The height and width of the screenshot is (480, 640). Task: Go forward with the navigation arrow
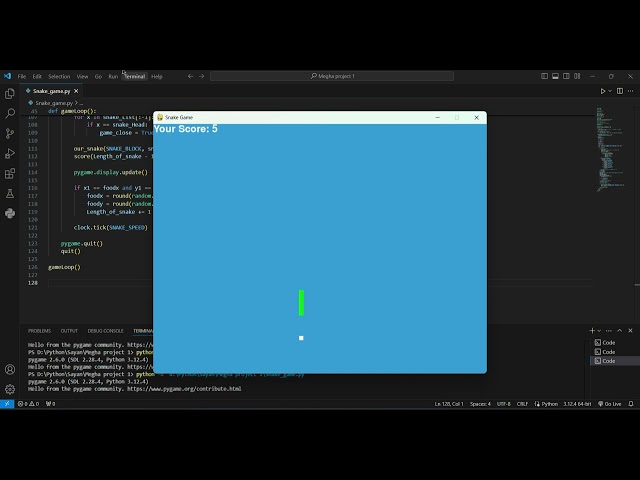202,76
